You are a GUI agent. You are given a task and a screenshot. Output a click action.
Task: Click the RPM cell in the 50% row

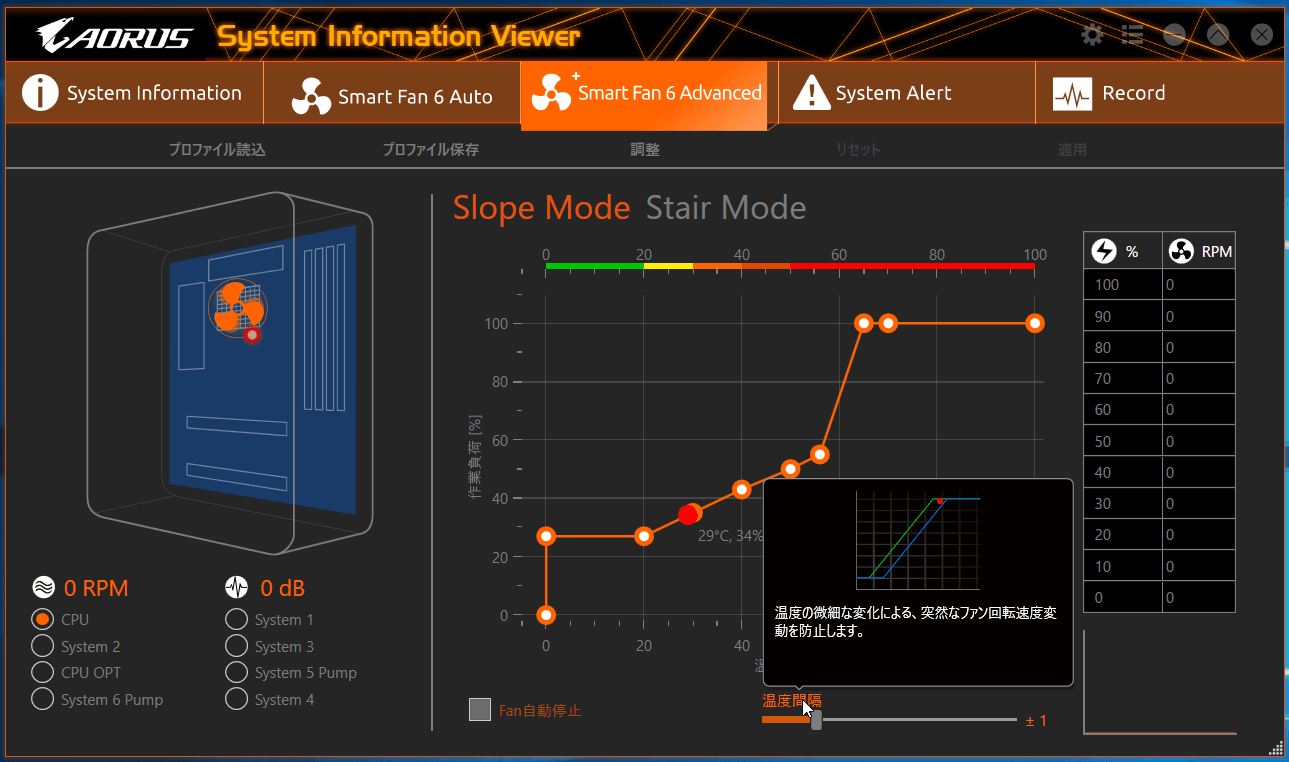coord(1199,441)
